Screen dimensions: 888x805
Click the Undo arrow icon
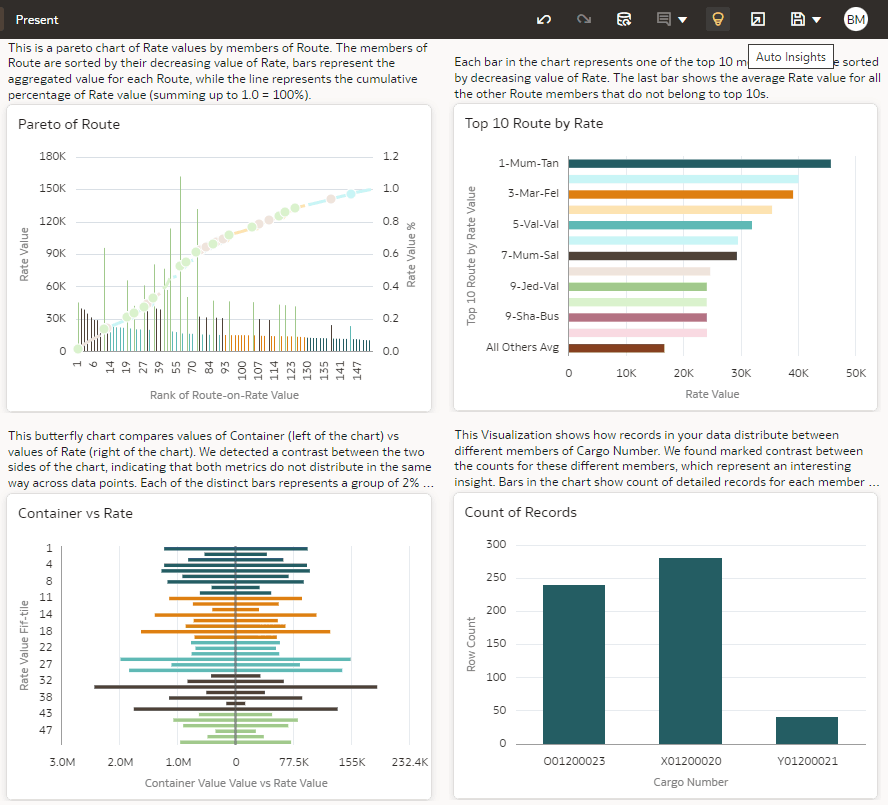coord(544,19)
